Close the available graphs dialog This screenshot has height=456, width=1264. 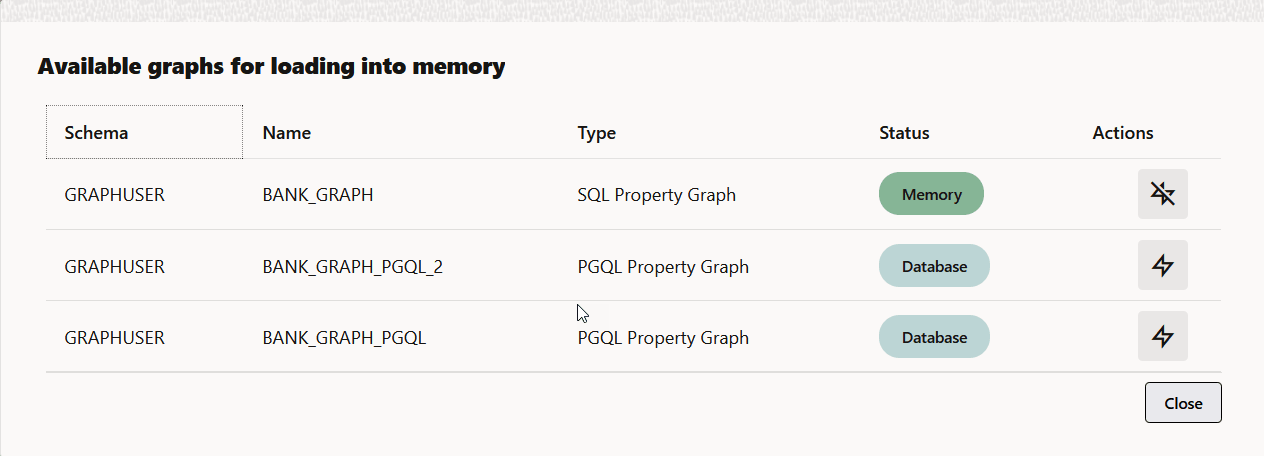(1183, 402)
